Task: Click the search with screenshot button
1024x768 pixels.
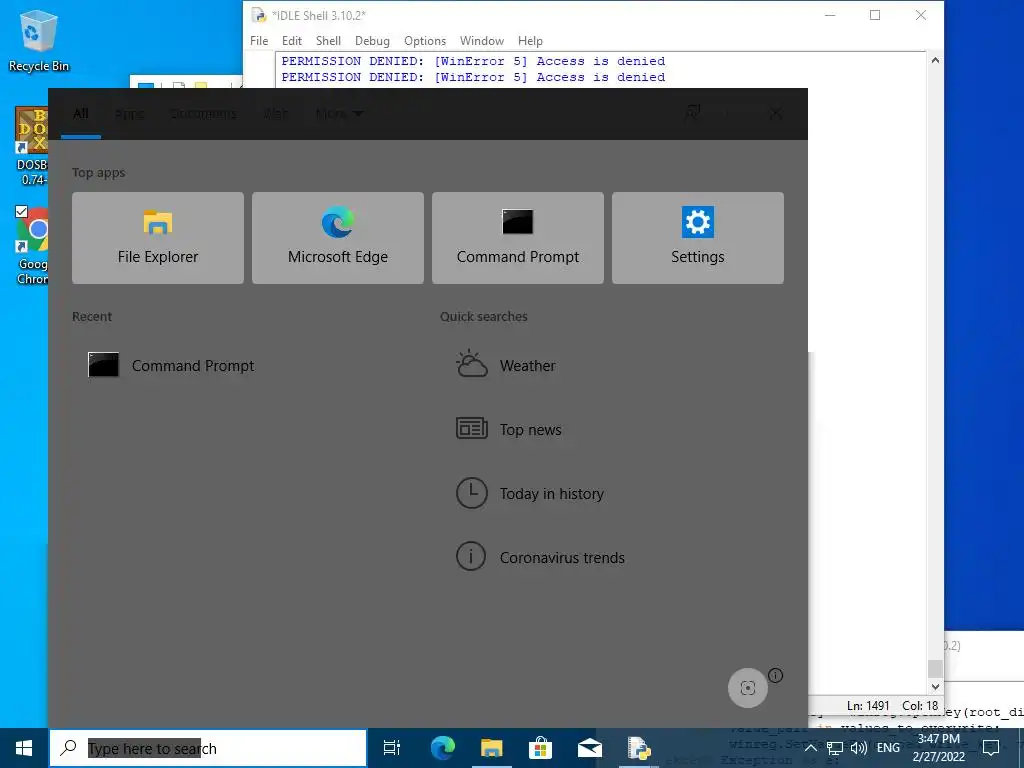Action: [748, 688]
